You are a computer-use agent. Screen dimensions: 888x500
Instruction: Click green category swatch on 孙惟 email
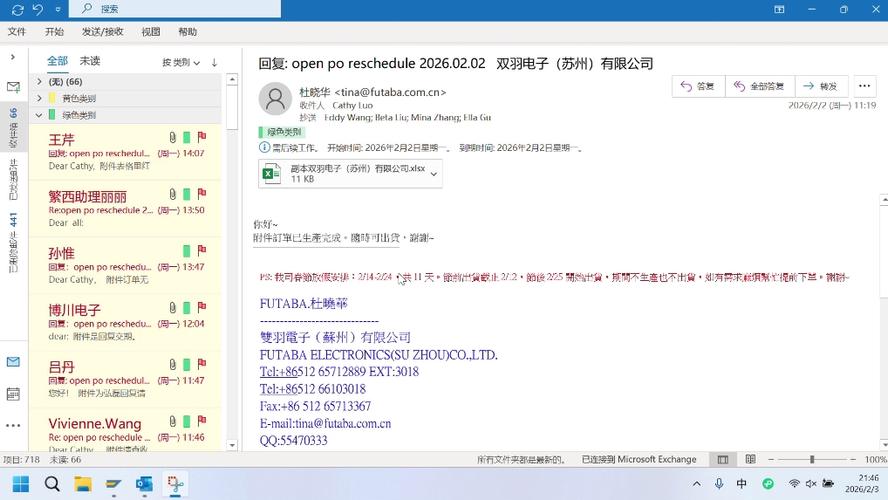click(186, 251)
